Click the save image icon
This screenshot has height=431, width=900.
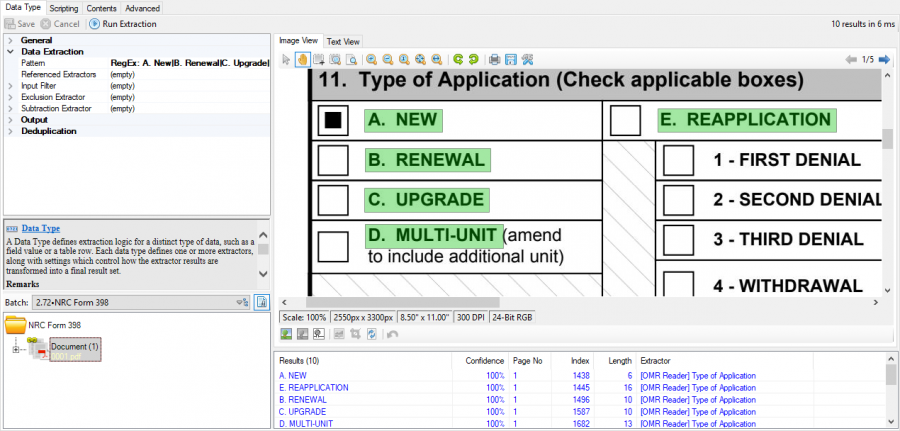[510, 60]
